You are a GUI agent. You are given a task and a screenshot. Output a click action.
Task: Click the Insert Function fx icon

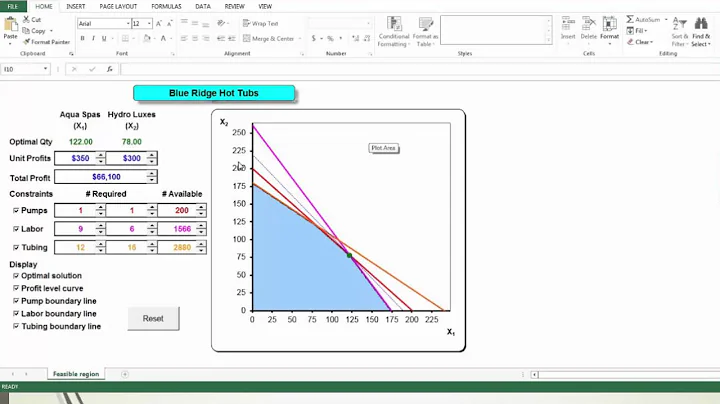[x=110, y=69]
